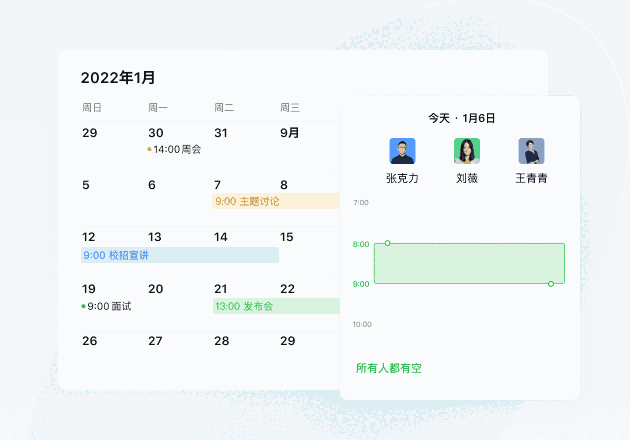Select date 31 in the calendar
This screenshot has height=440, width=630.
point(221,133)
